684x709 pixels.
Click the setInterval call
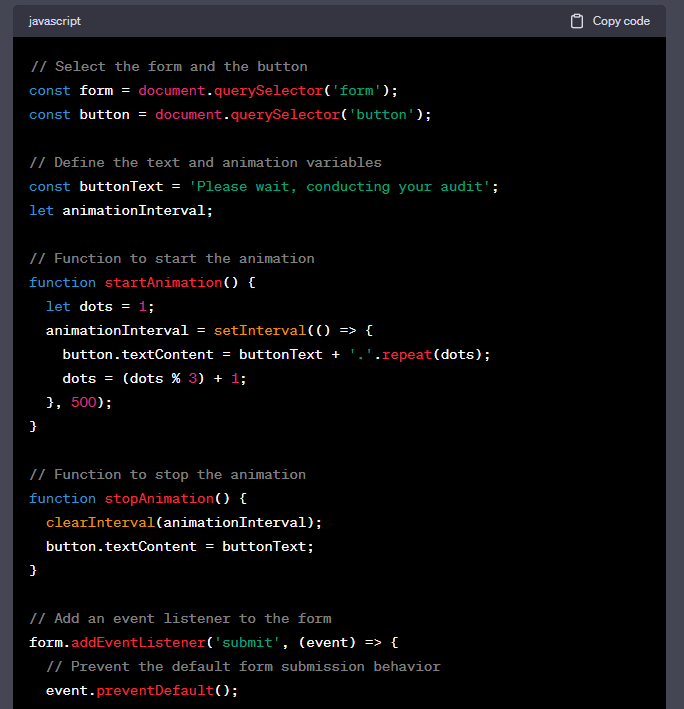pyautogui.click(x=260, y=331)
